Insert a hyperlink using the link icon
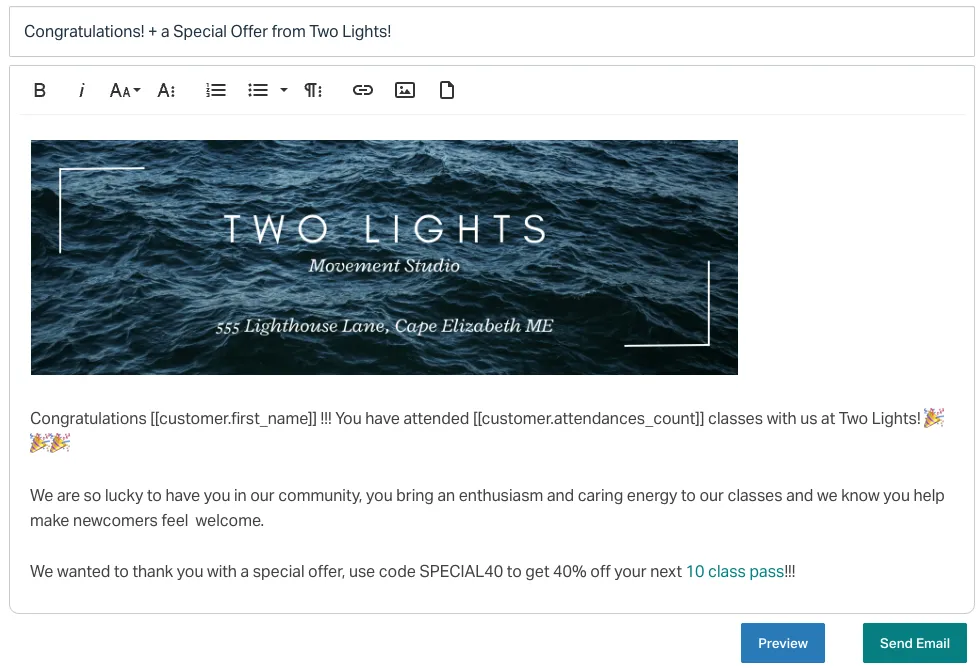Image resolution: width=980 pixels, height=672 pixels. point(362,90)
